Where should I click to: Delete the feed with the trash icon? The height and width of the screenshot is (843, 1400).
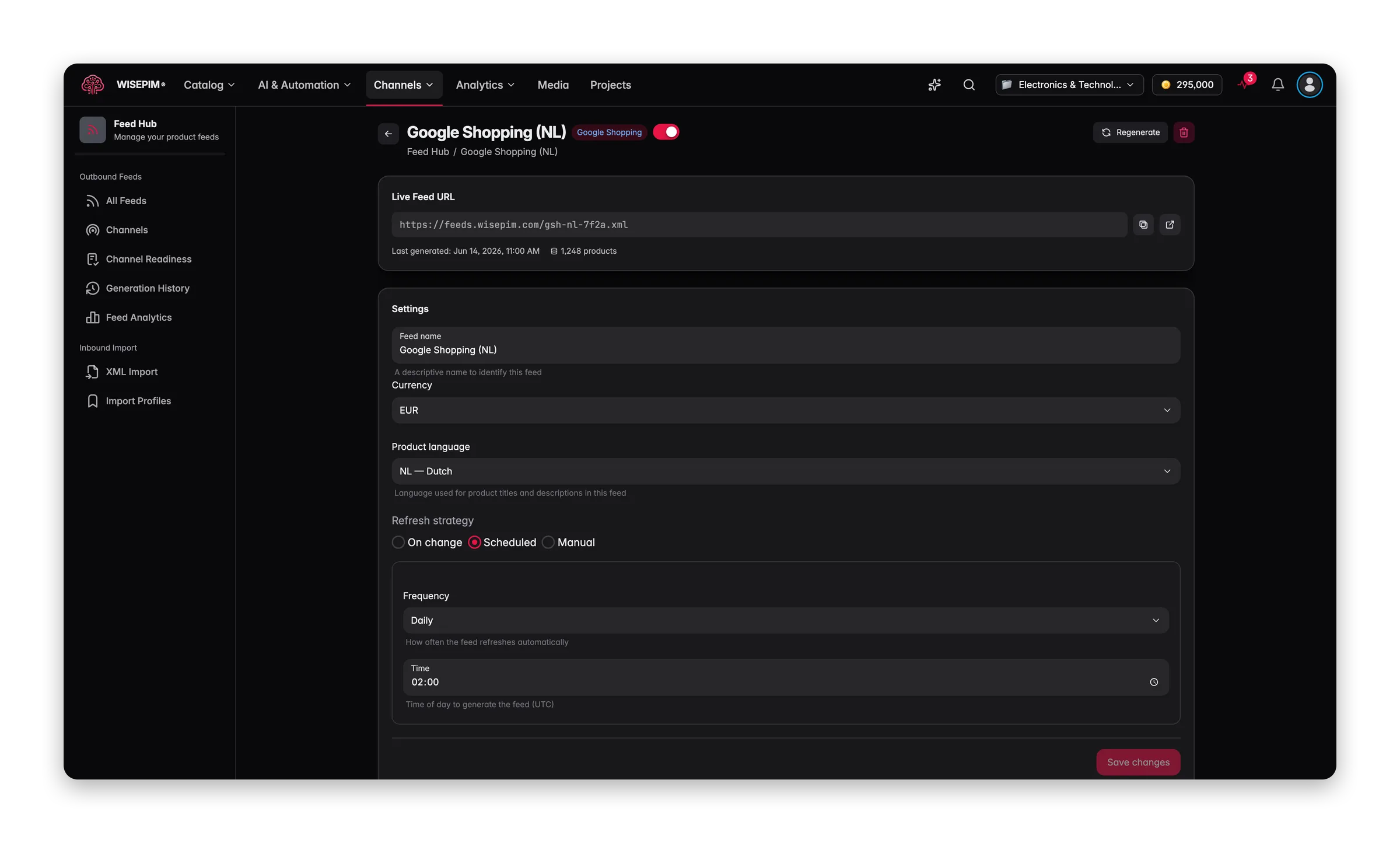pyautogui.click(x=1184, y=132)
